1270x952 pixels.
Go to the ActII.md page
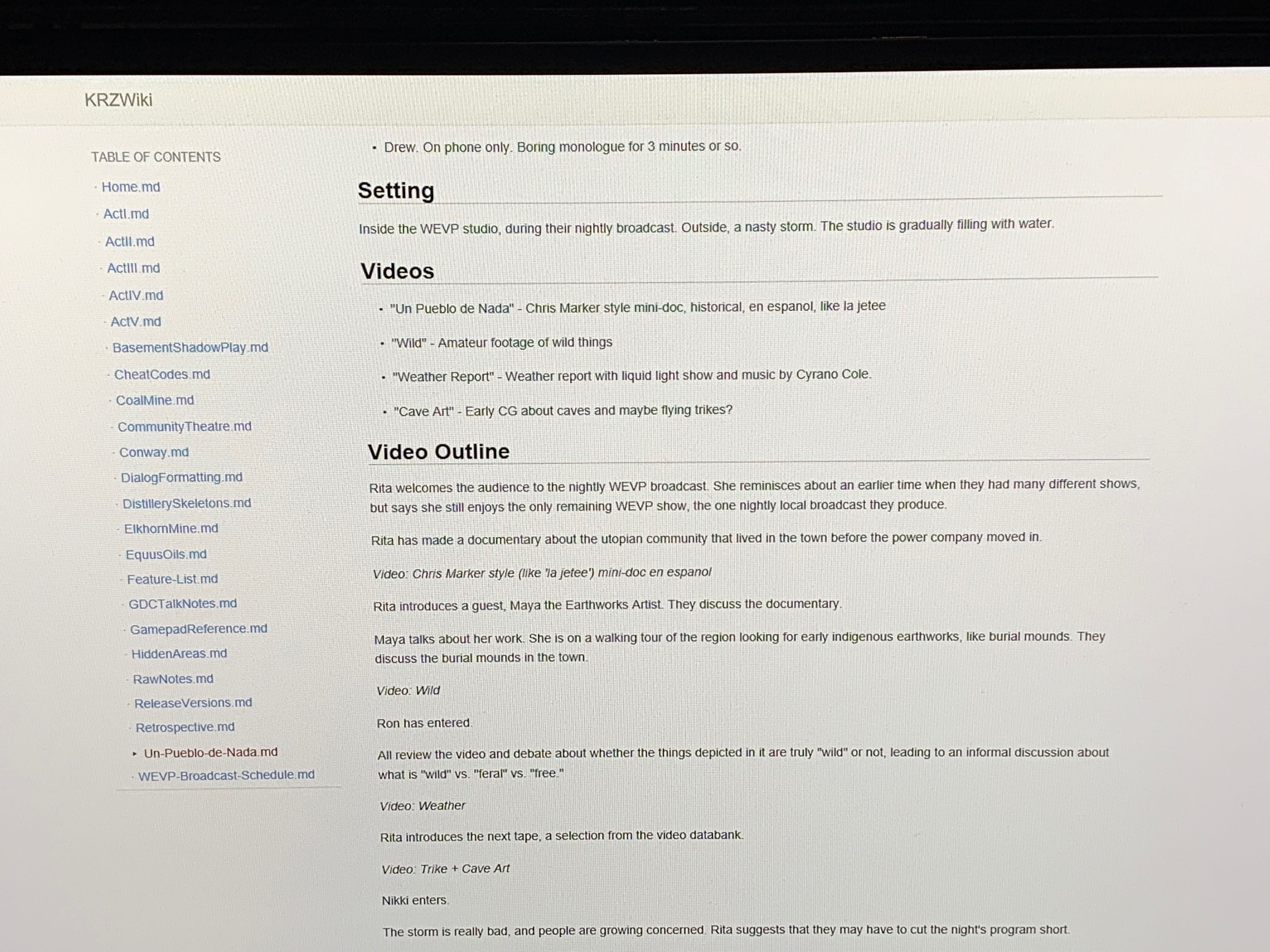pyautogui.click(x=129, y=241)
